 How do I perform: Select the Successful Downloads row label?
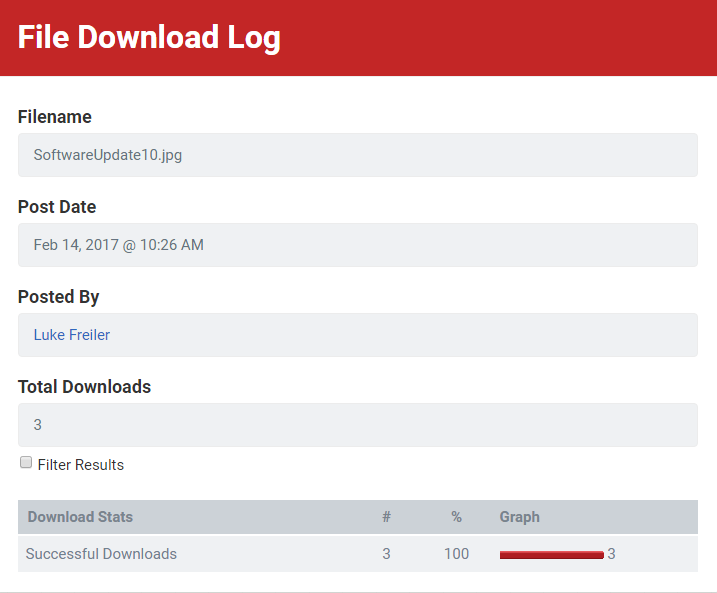[101, 554]
